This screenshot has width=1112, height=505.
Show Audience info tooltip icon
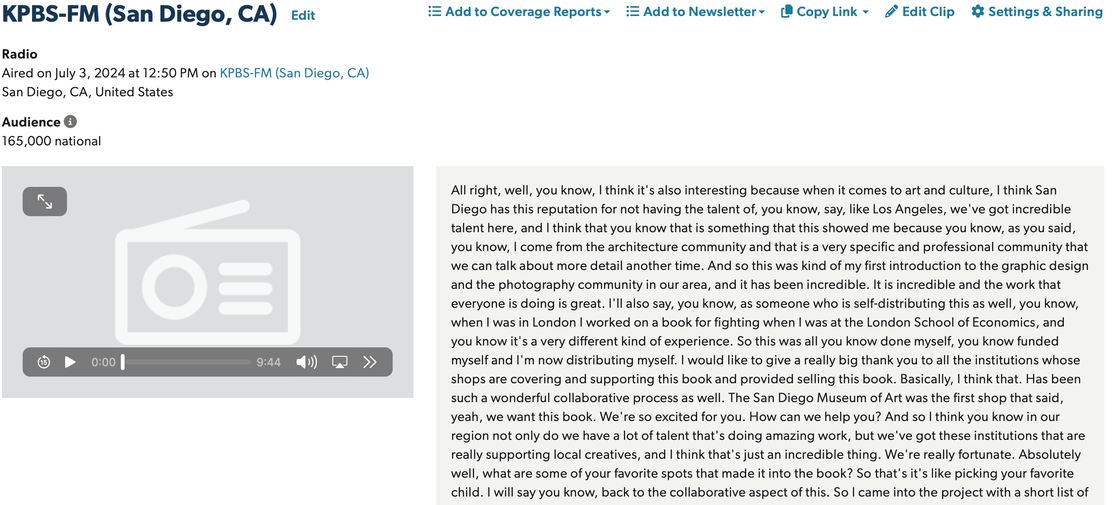tap(70, 122)
